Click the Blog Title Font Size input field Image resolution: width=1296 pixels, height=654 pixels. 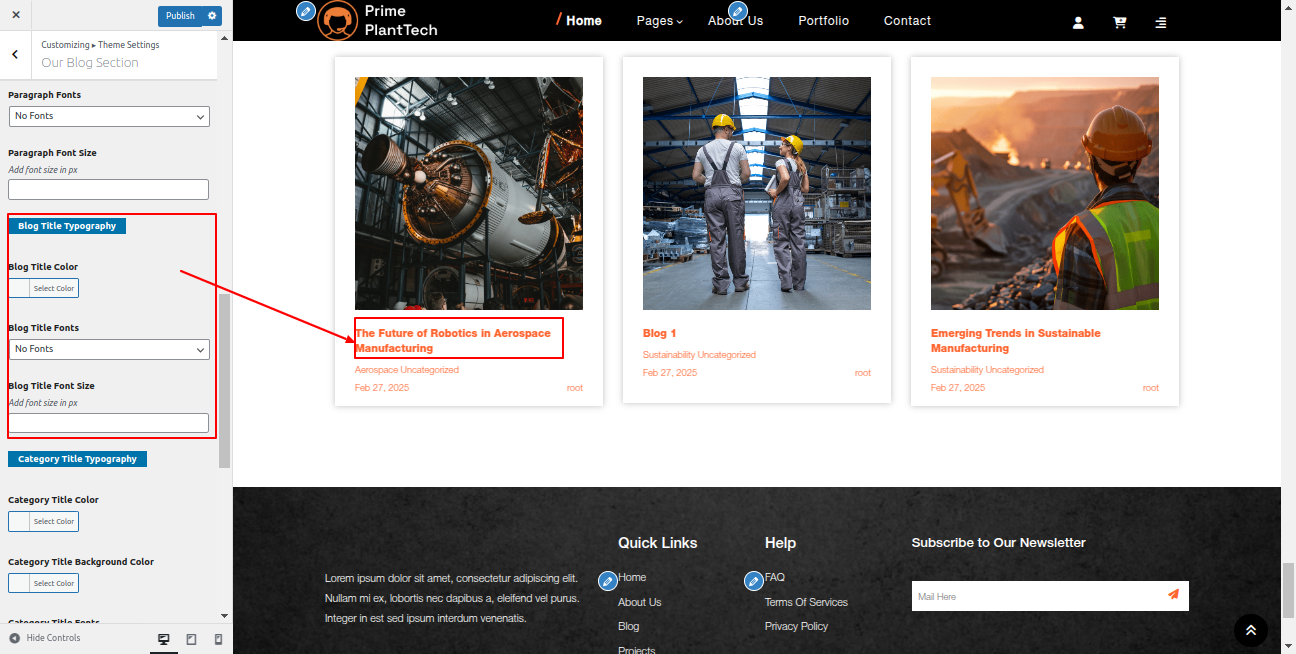click(109, 423)
